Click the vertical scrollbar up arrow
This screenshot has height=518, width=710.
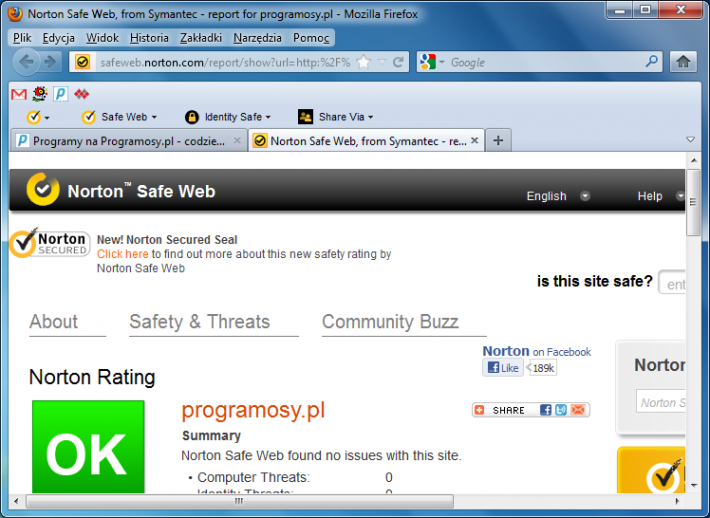click(693, 160)
